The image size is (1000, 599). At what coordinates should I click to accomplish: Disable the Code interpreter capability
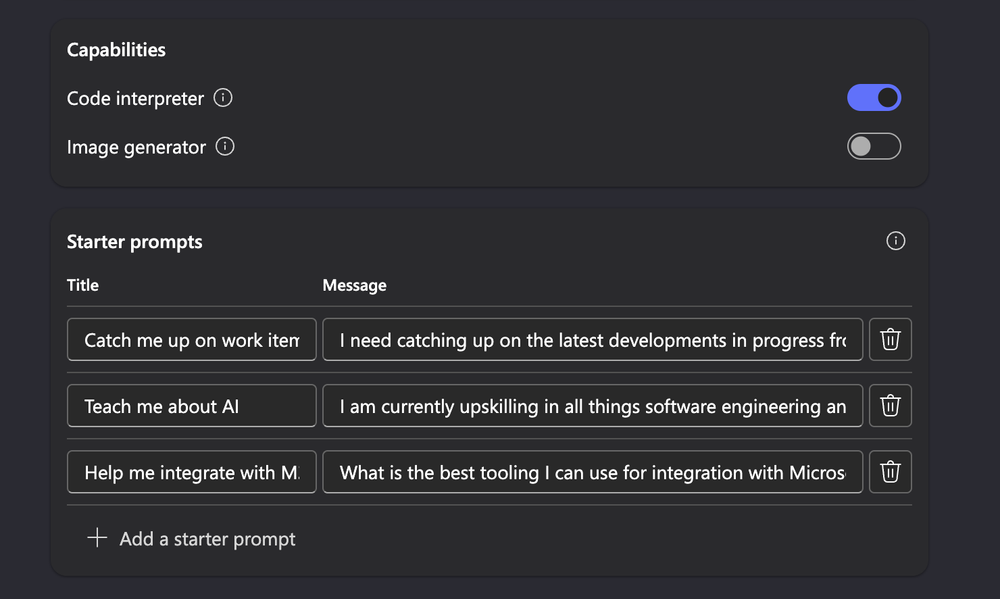pos(874,97)
